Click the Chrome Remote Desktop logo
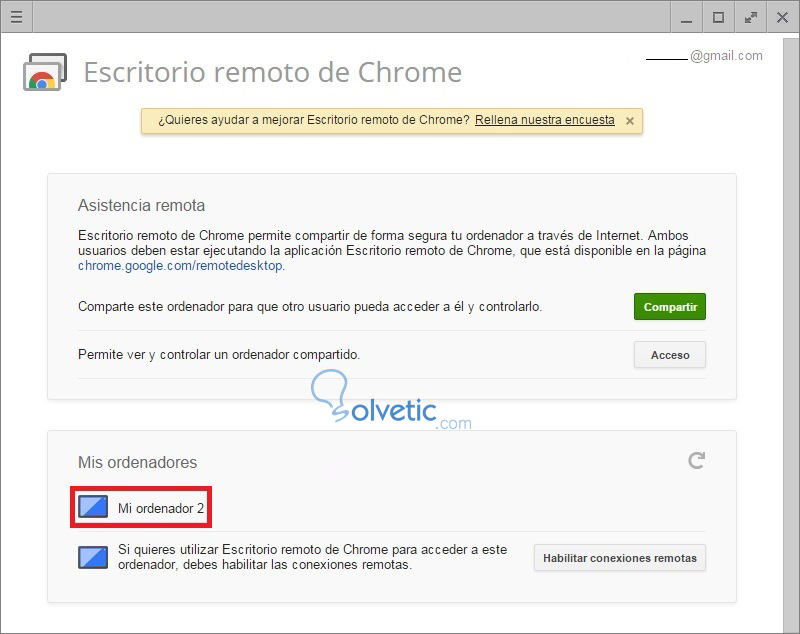 pos(45,72)
